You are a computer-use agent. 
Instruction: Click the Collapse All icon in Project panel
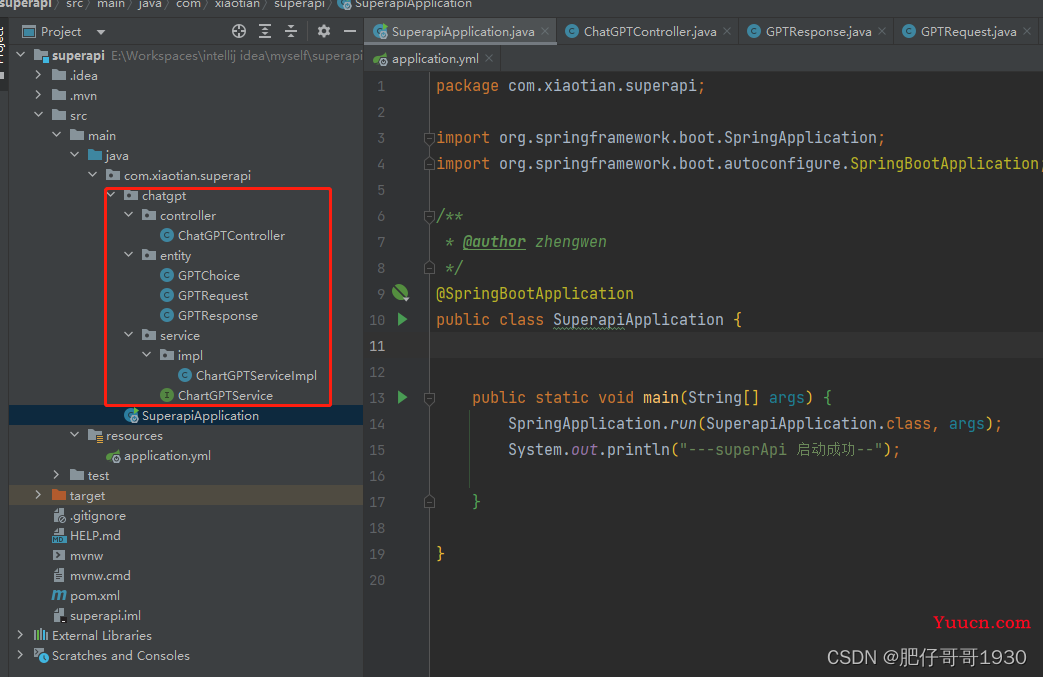coord(291,31)
